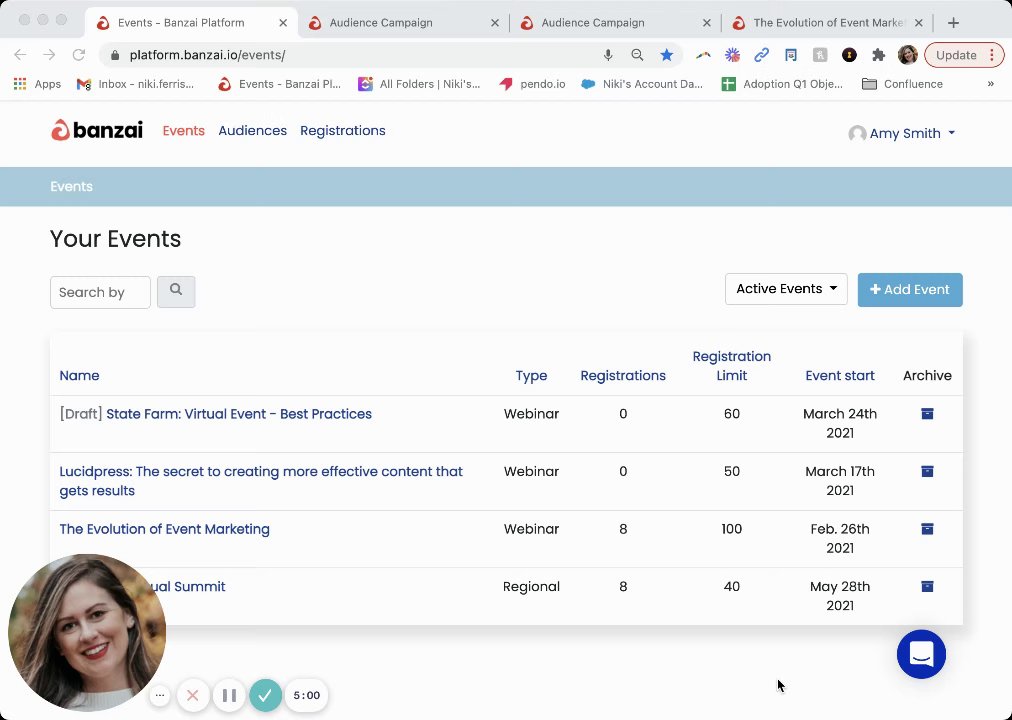1012x720 pixels.
Task: Archive the Lucidpress webinar event
Action: click(x=927, y=472)
